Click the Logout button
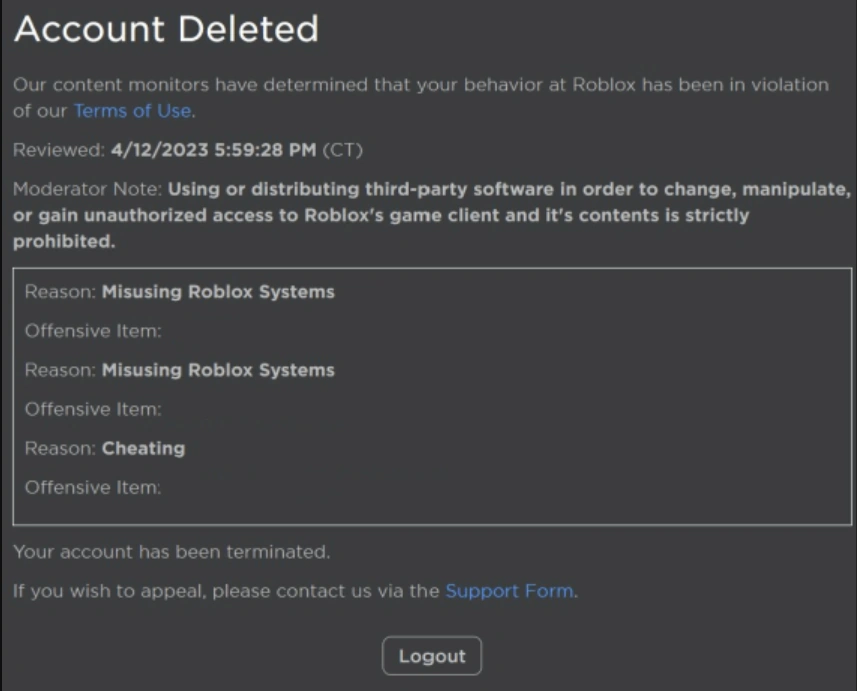The width and height of the screenshot is (857, 691). [x=432, y=655]
